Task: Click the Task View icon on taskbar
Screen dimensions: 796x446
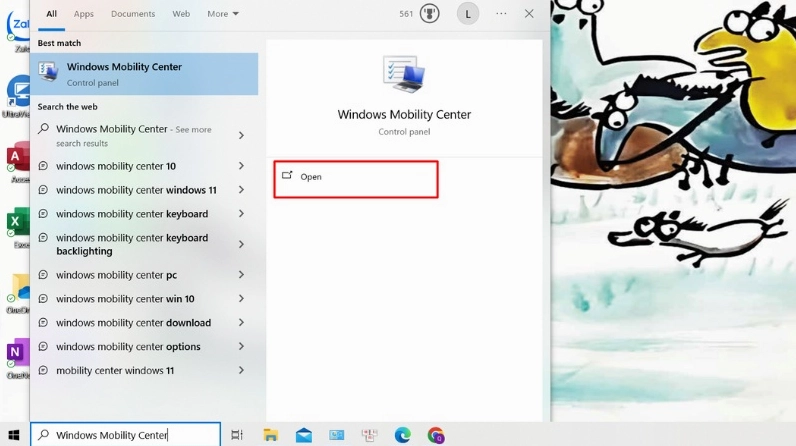Action: coord(237,435)
